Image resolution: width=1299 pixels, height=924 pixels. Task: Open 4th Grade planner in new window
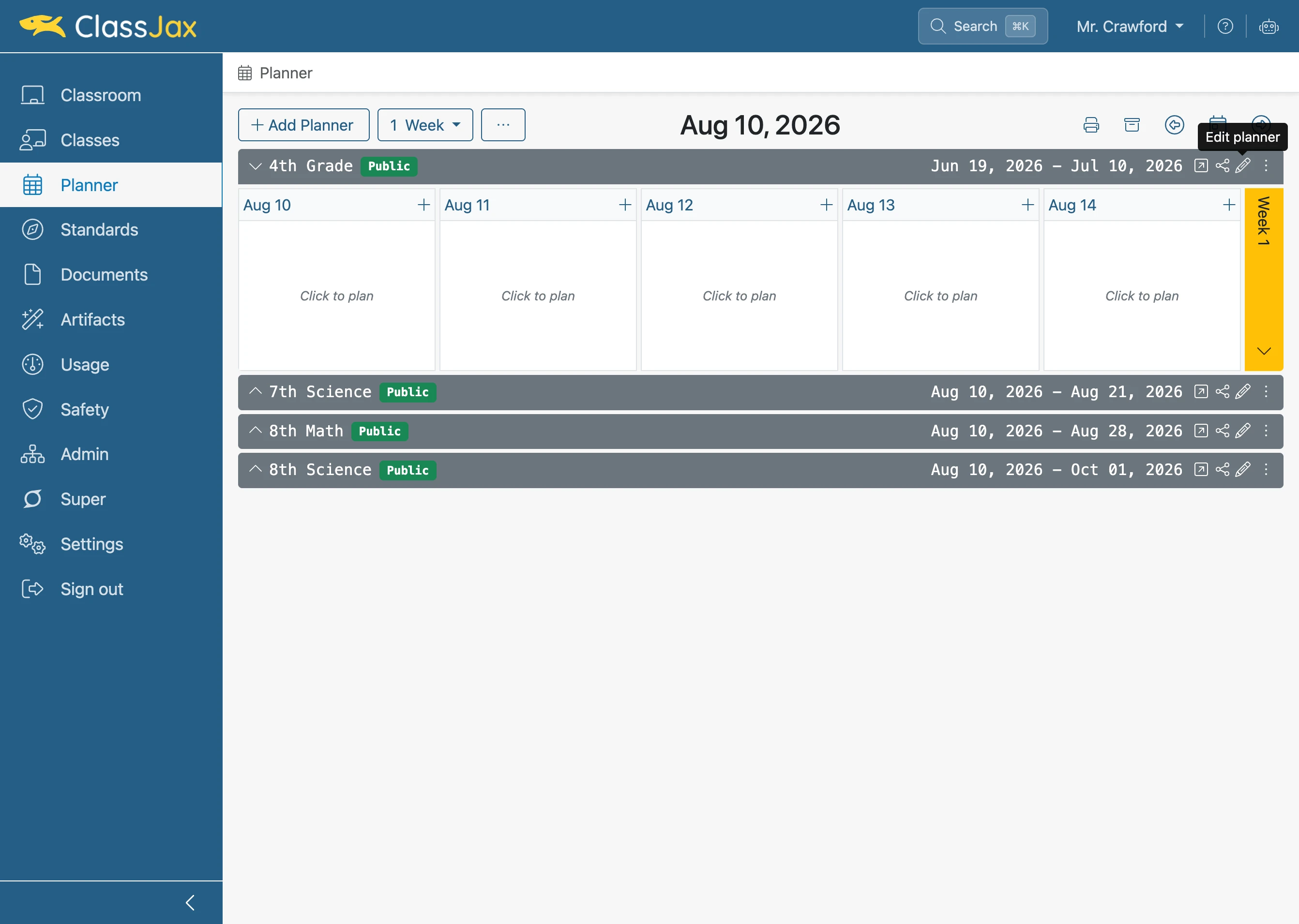tap(1201, 165)
